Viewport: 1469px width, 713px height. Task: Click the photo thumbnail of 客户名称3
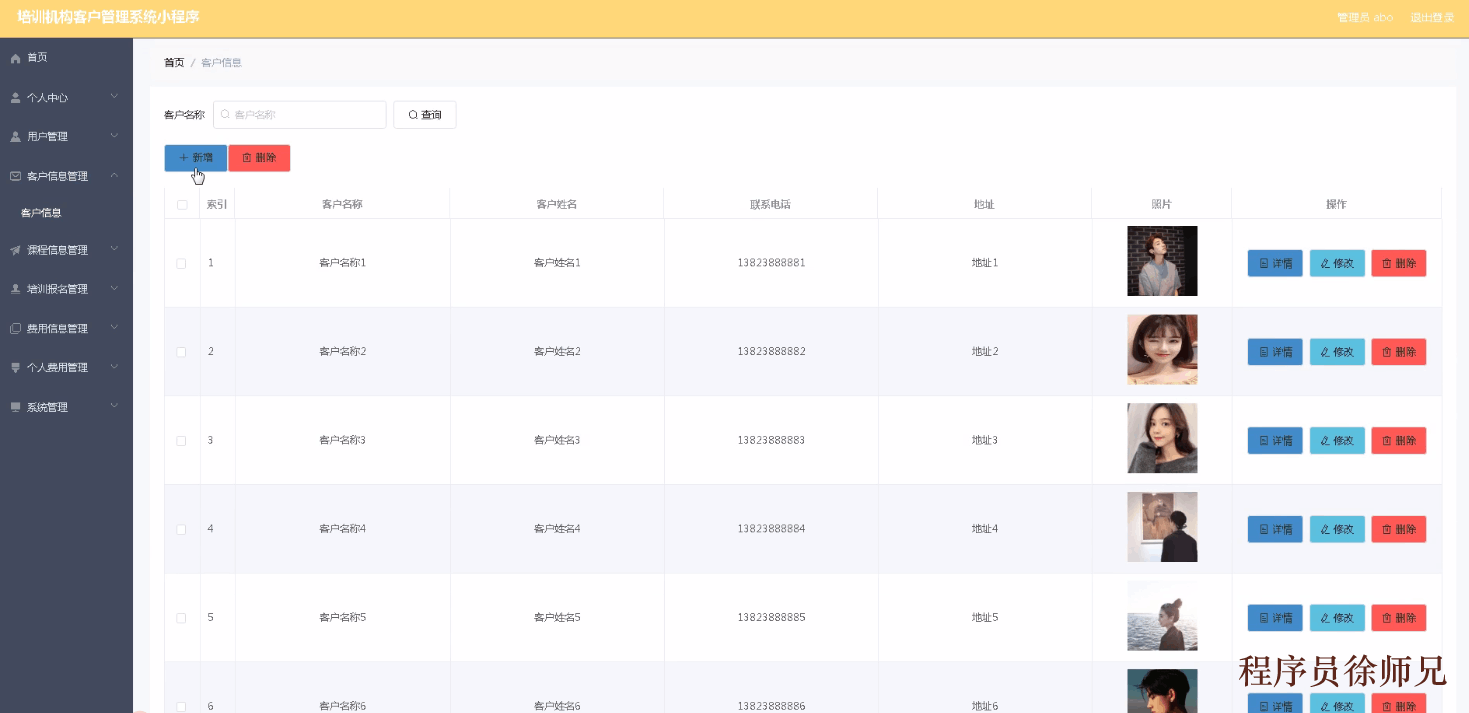coord(1162,438)
